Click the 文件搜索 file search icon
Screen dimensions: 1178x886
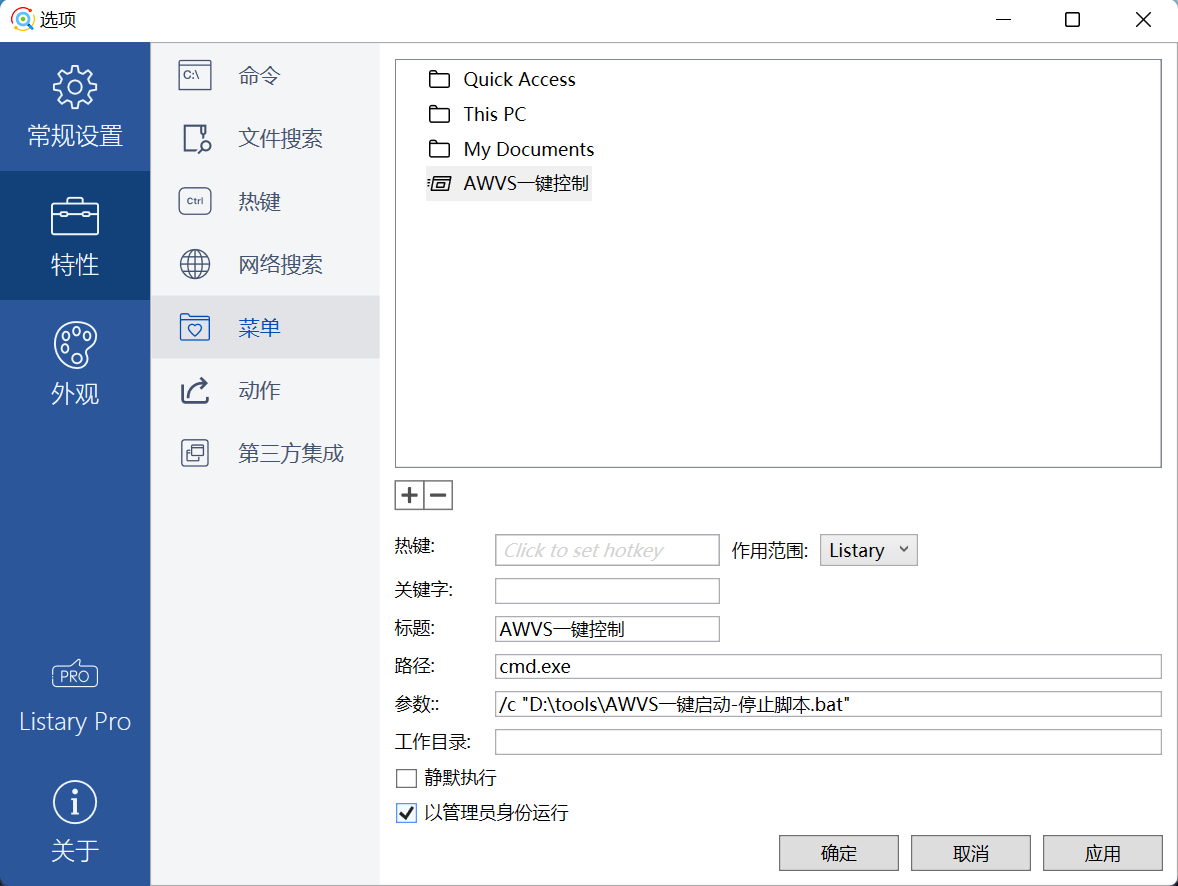tap(197, 138)
